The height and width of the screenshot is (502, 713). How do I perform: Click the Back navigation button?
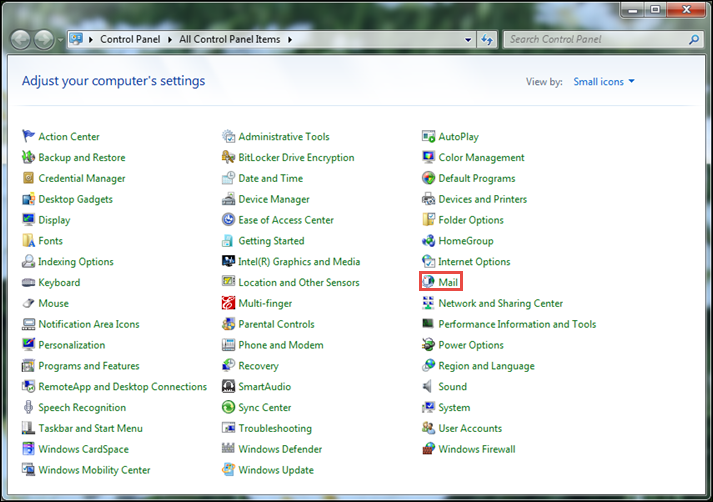coord(20,40)
